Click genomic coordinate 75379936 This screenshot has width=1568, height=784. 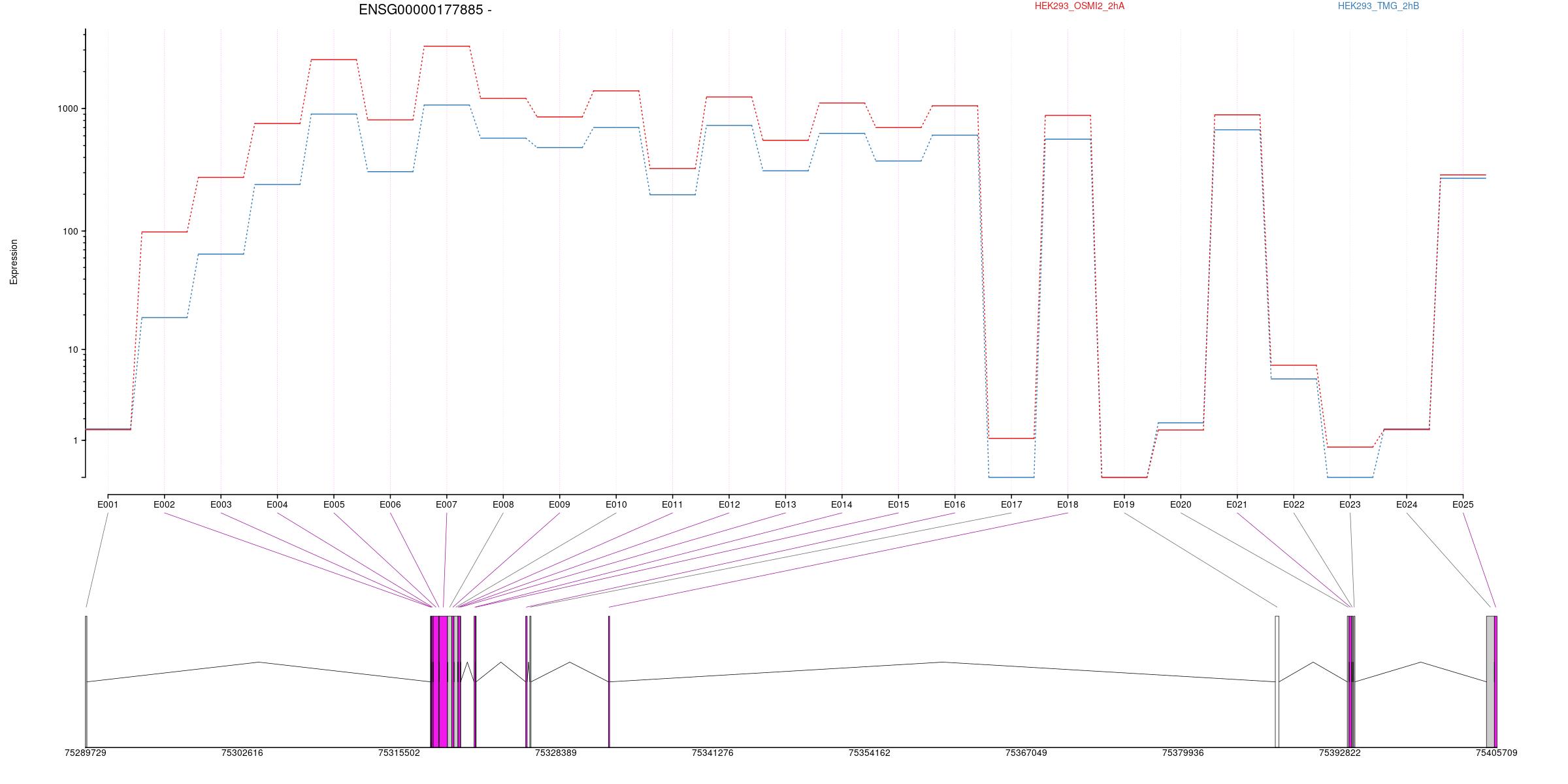coord(1183,753)
